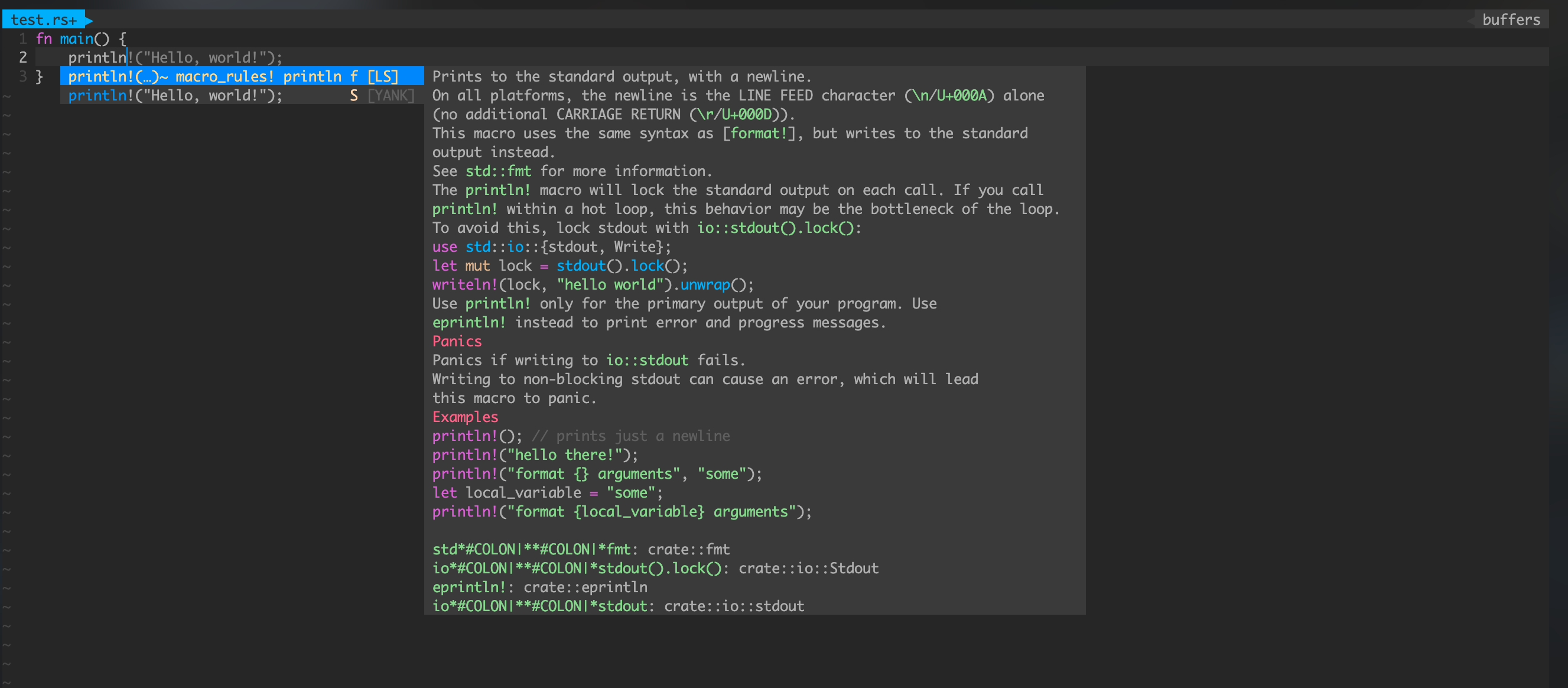Select the println!(…)~ macro_rules [LS] completion
Viewport: 1568px width, 688px height.
[x=242, y=76]
